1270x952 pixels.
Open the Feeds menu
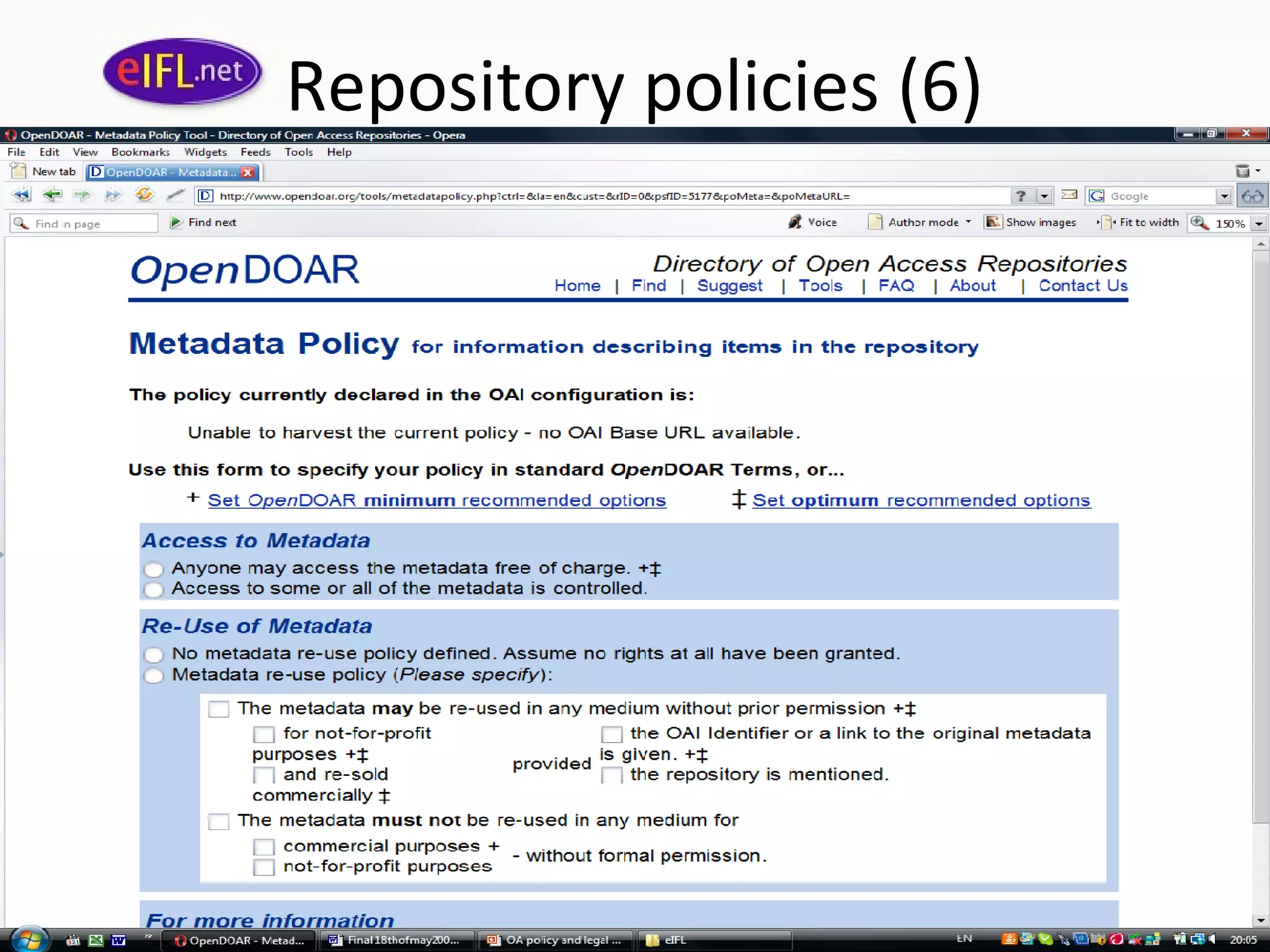pos(255,152)
